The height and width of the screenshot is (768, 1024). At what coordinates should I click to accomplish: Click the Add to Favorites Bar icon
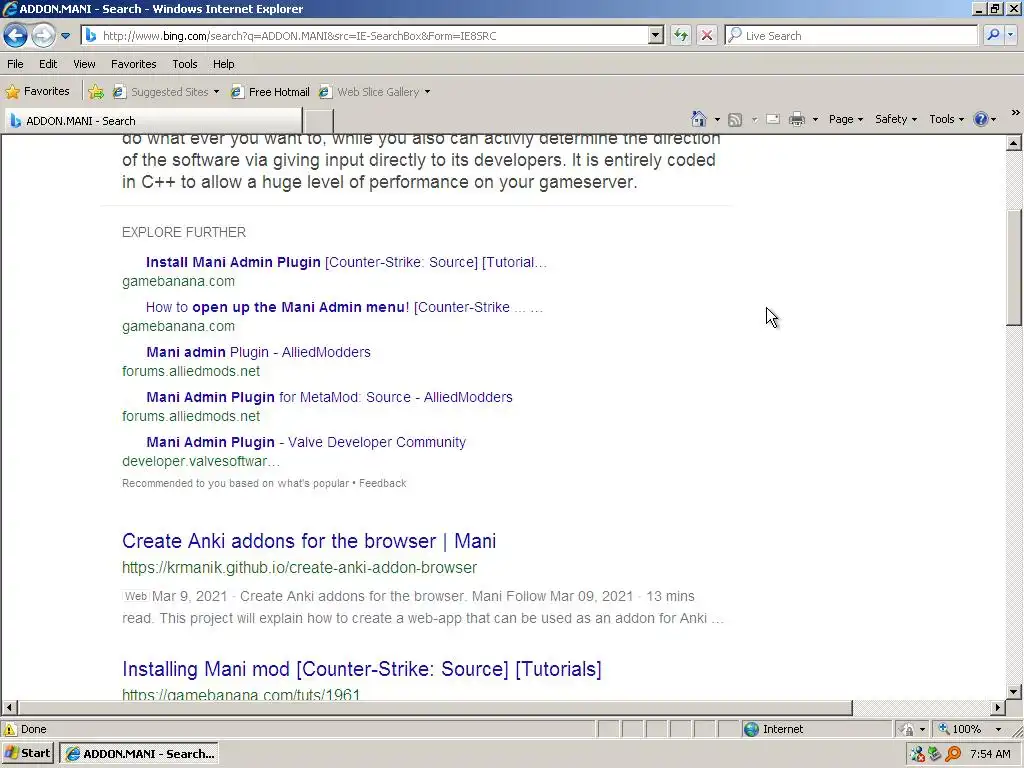tap(96, 92)
